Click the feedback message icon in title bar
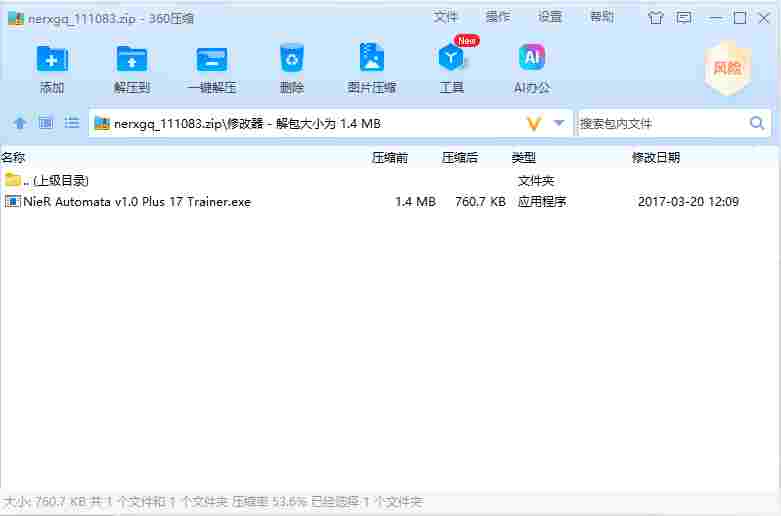 [684, 18]
